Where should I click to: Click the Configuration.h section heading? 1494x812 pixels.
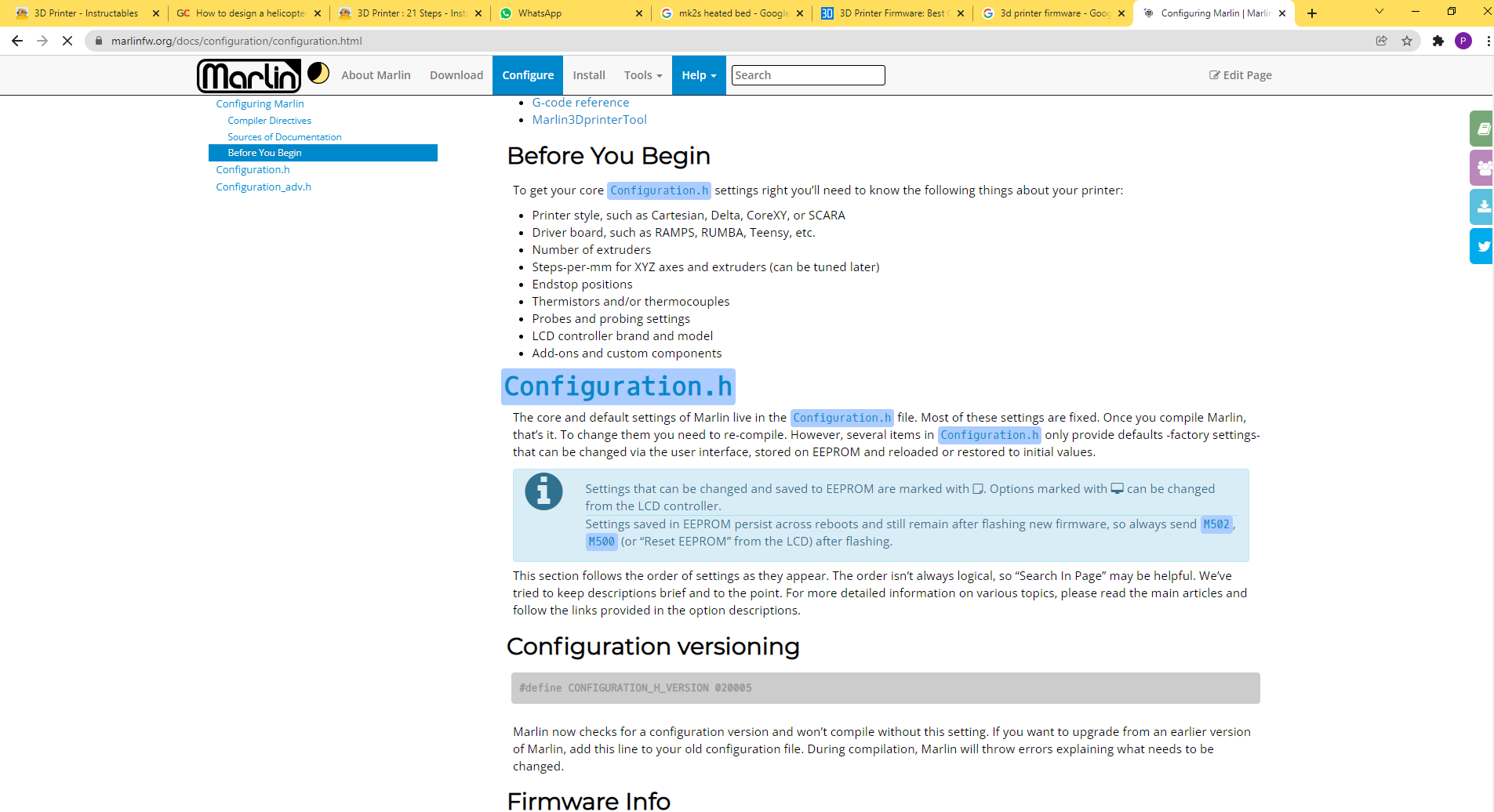tap(618, 386)
